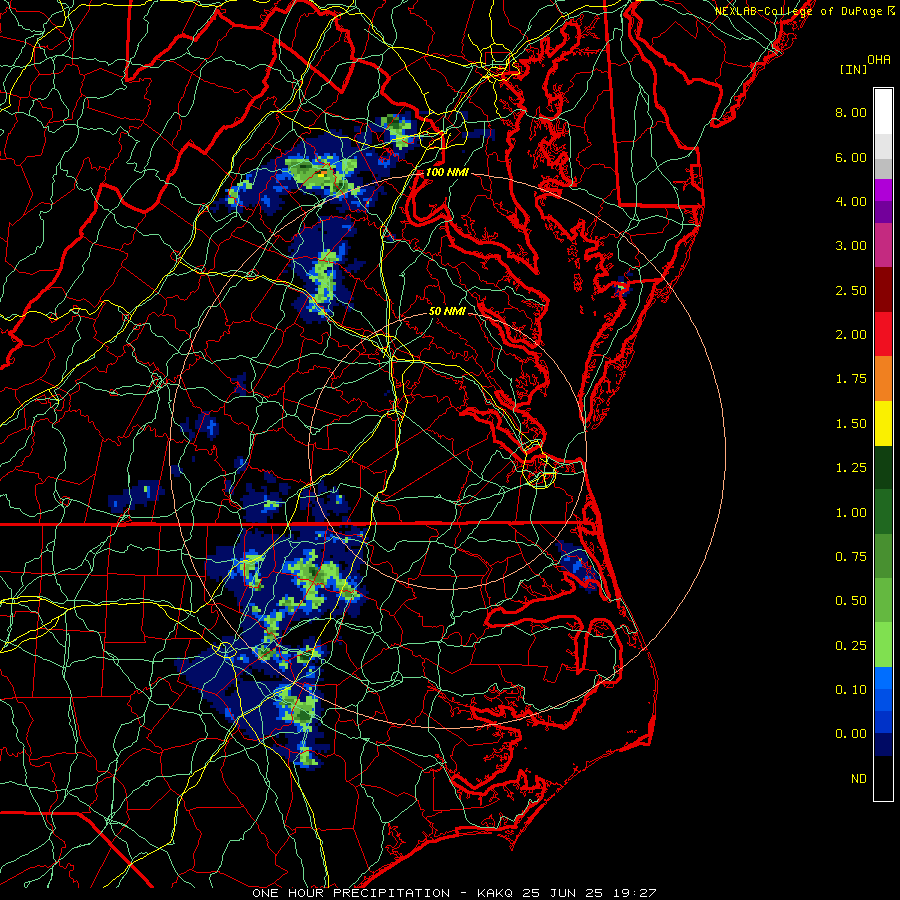
Task: Pick the yellow 1.50 legend swatch
Action: [x=883, y=423]
